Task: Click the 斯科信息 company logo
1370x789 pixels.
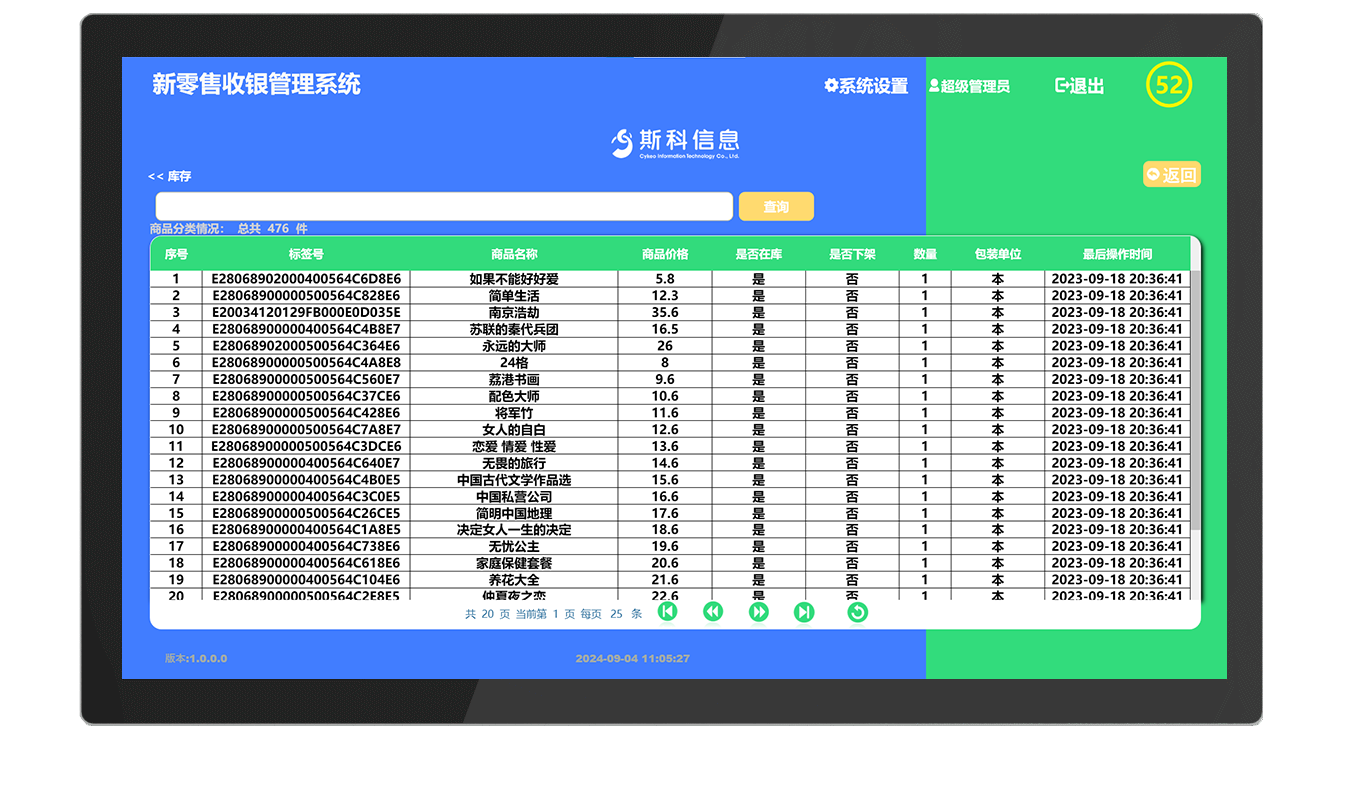Action: tap(675, 141)
